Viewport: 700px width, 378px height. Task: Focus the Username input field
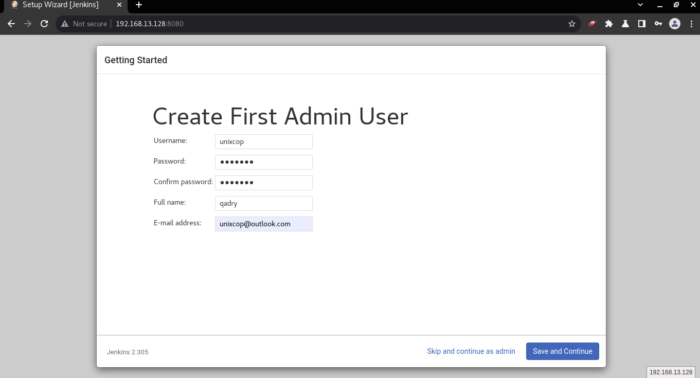click(264, 141)
